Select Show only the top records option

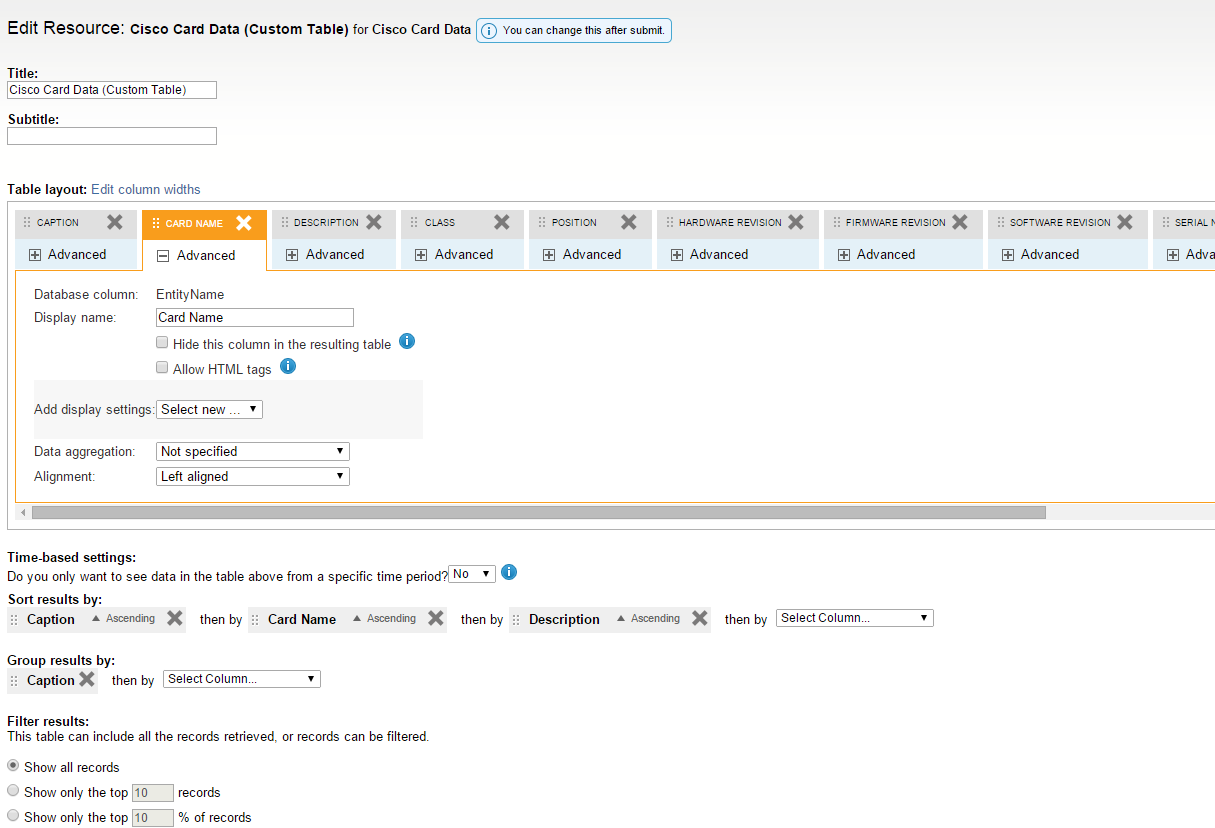pyautogui.click(x=13, y=791)
